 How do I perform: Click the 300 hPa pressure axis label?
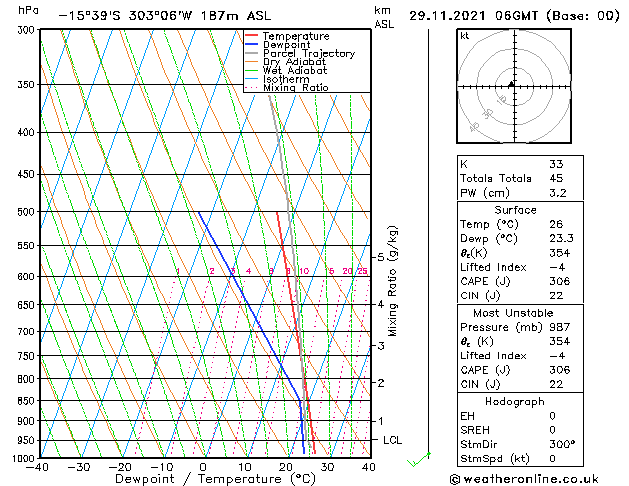click(26, 30)
